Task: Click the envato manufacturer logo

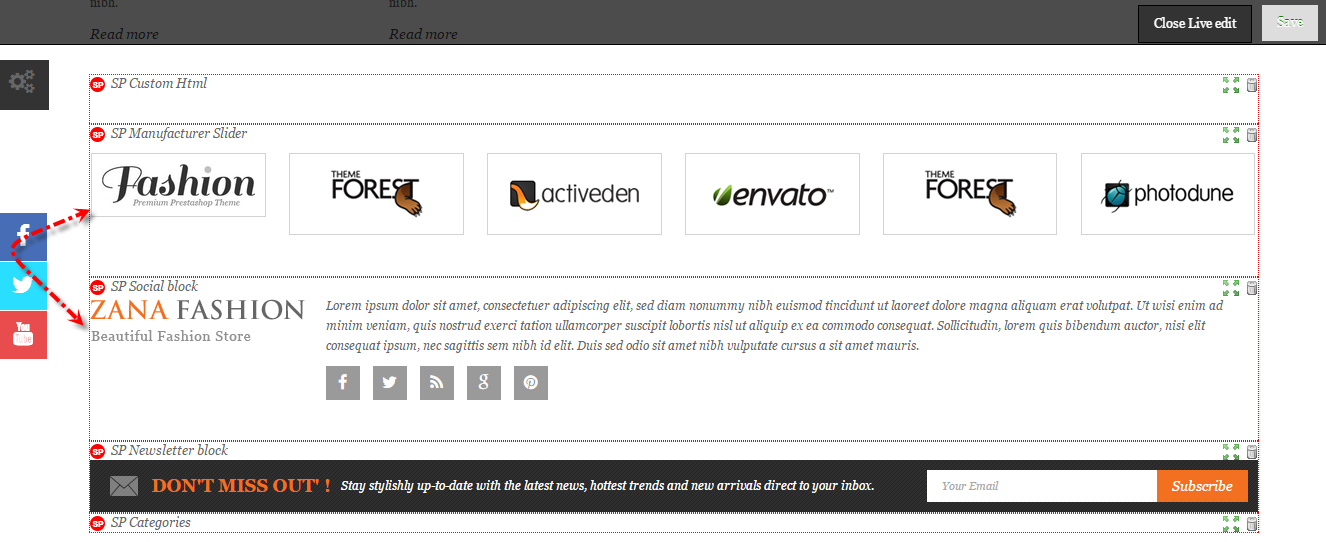Action: (772, 194)
